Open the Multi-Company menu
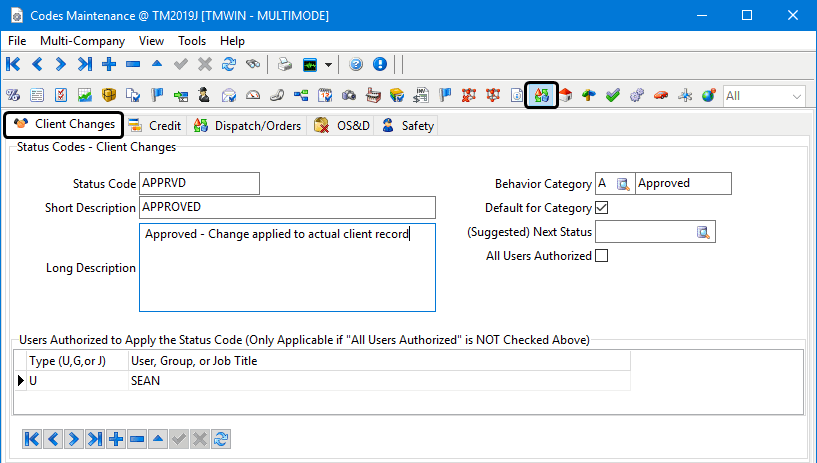Viewport: 817px width, 463px height. pos(82,41)
